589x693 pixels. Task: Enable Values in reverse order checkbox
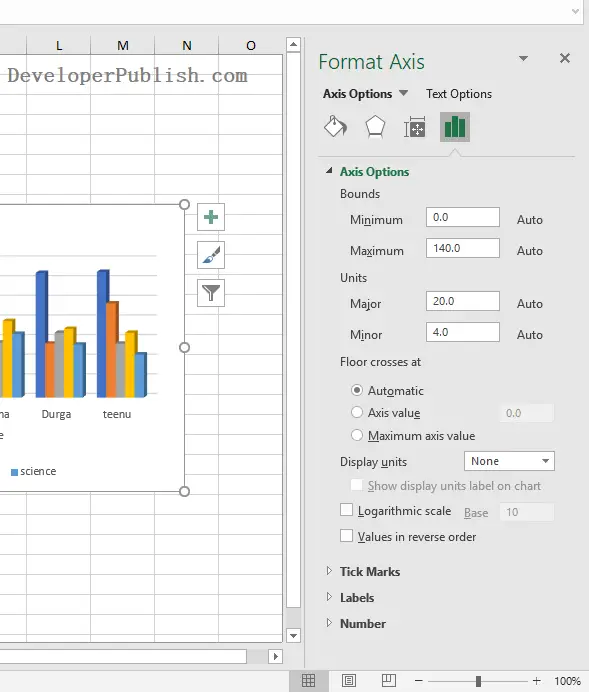(346, 536)
